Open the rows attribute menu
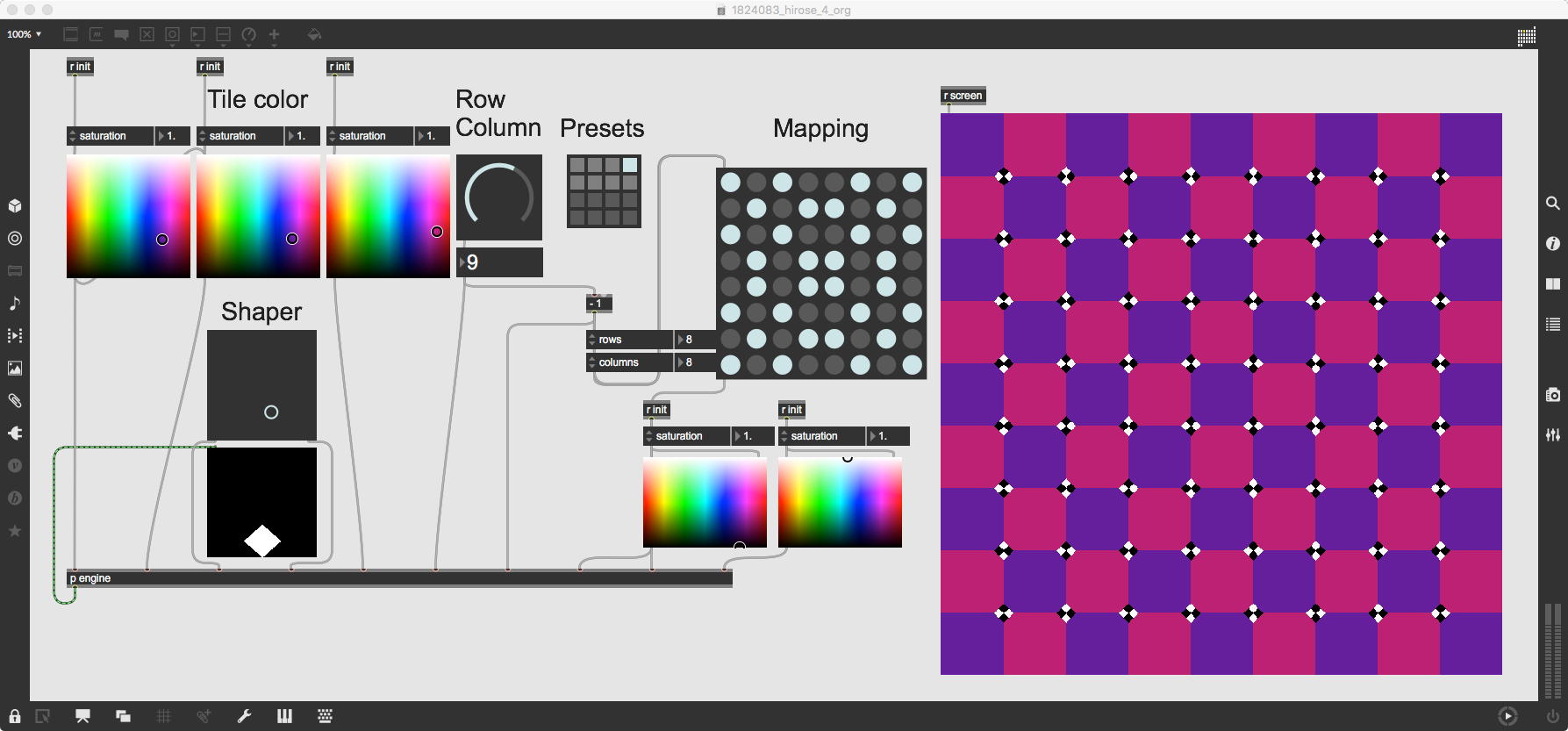The image size is (1568, 731). [629, 340]
